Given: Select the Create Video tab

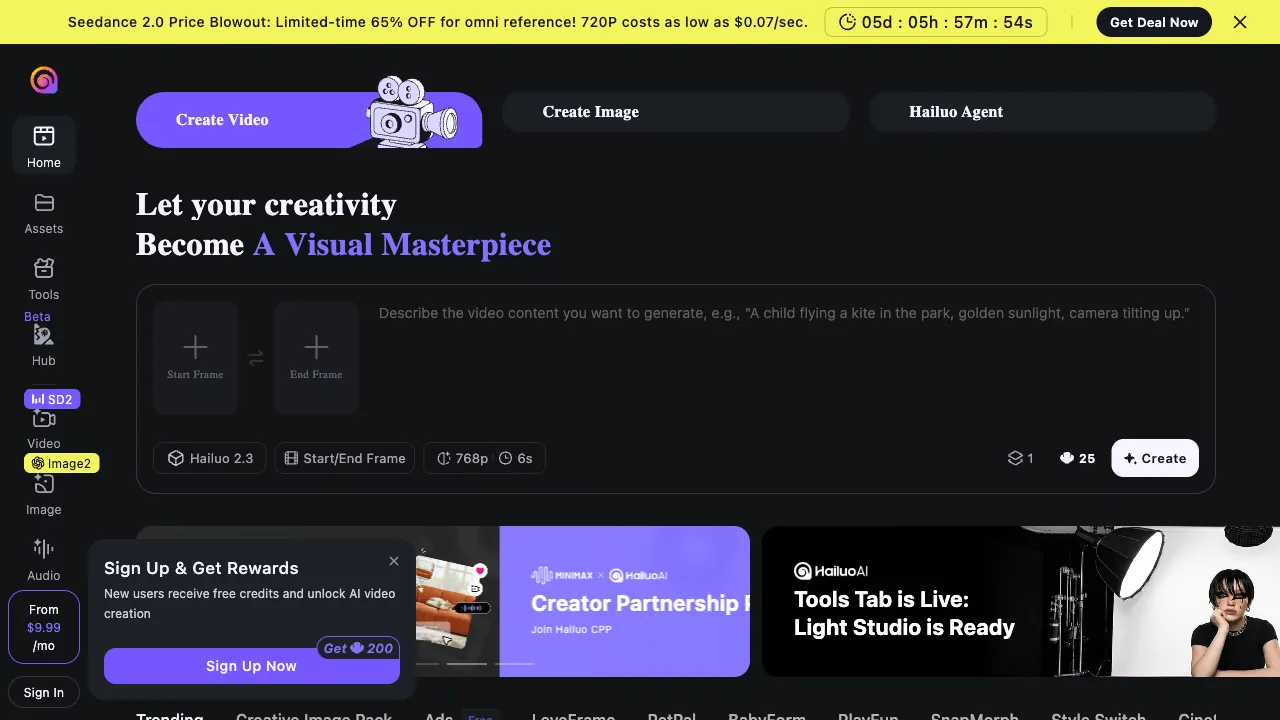Looking at the screenshot, I should tap(309, 119).
